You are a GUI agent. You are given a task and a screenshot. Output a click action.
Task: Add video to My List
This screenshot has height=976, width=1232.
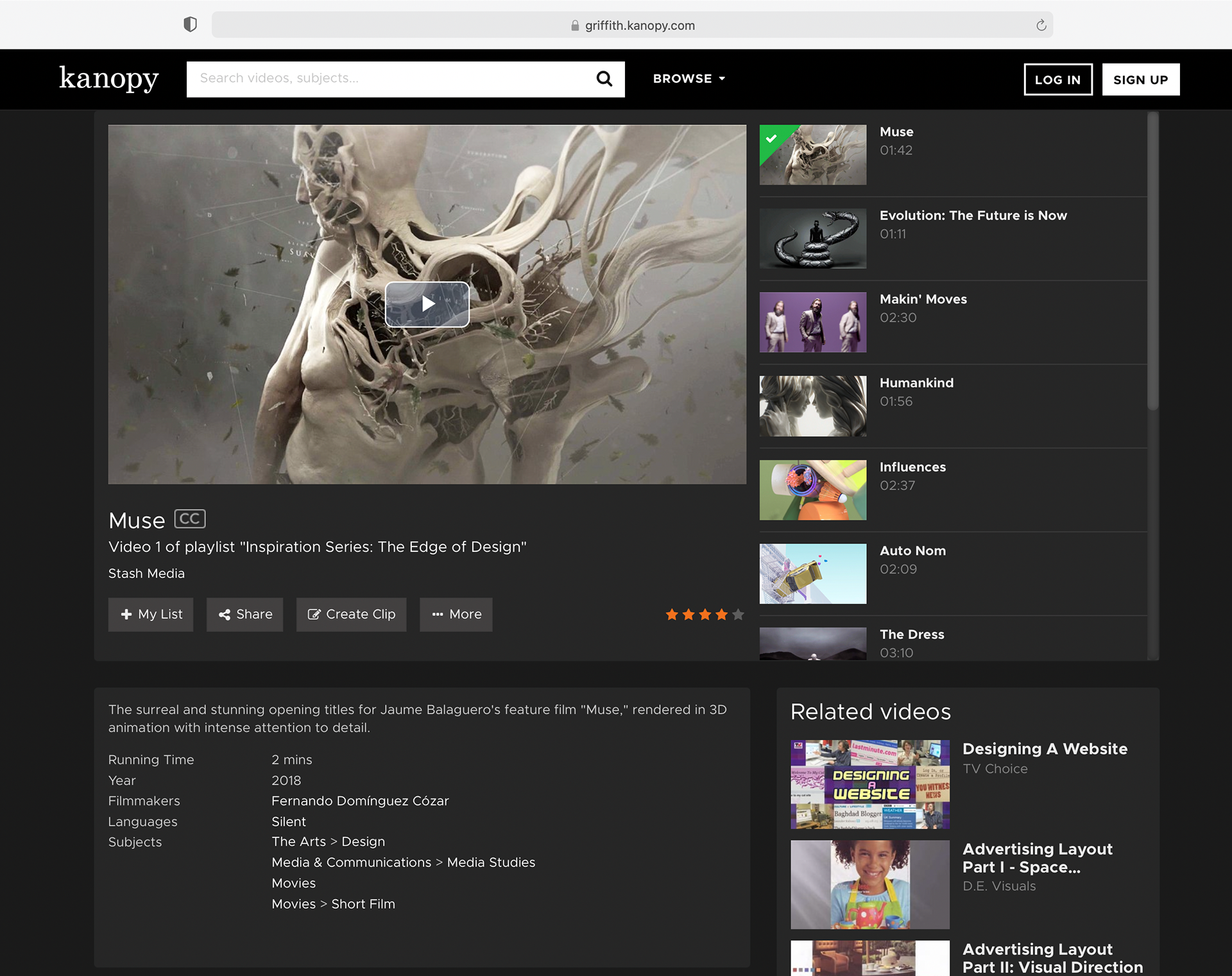151,615
